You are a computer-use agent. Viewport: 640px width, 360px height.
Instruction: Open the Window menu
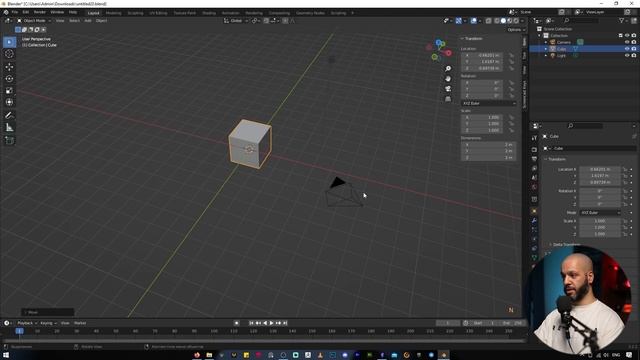(57, 12)
